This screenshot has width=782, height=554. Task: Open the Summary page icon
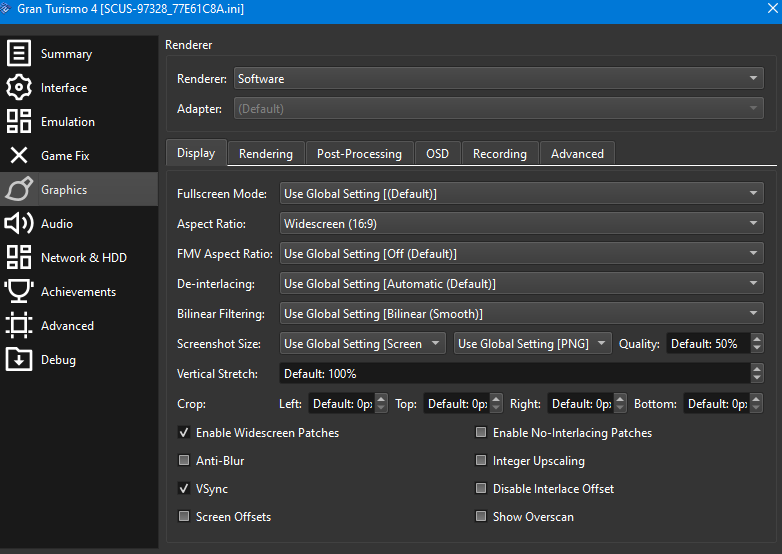tap(19, 53)
